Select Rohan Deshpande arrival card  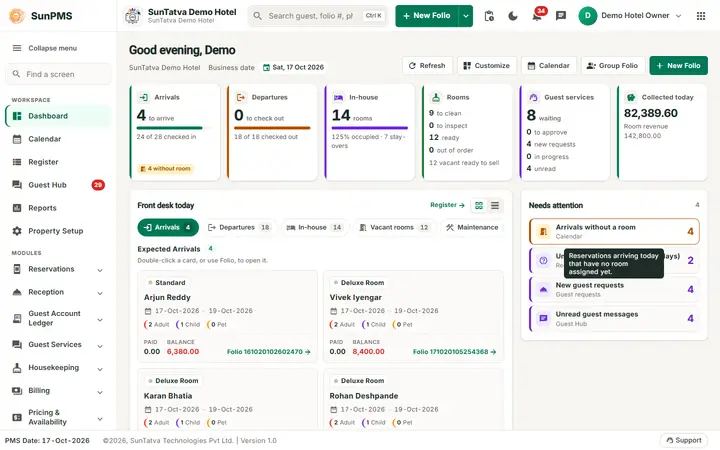point(413,399)
